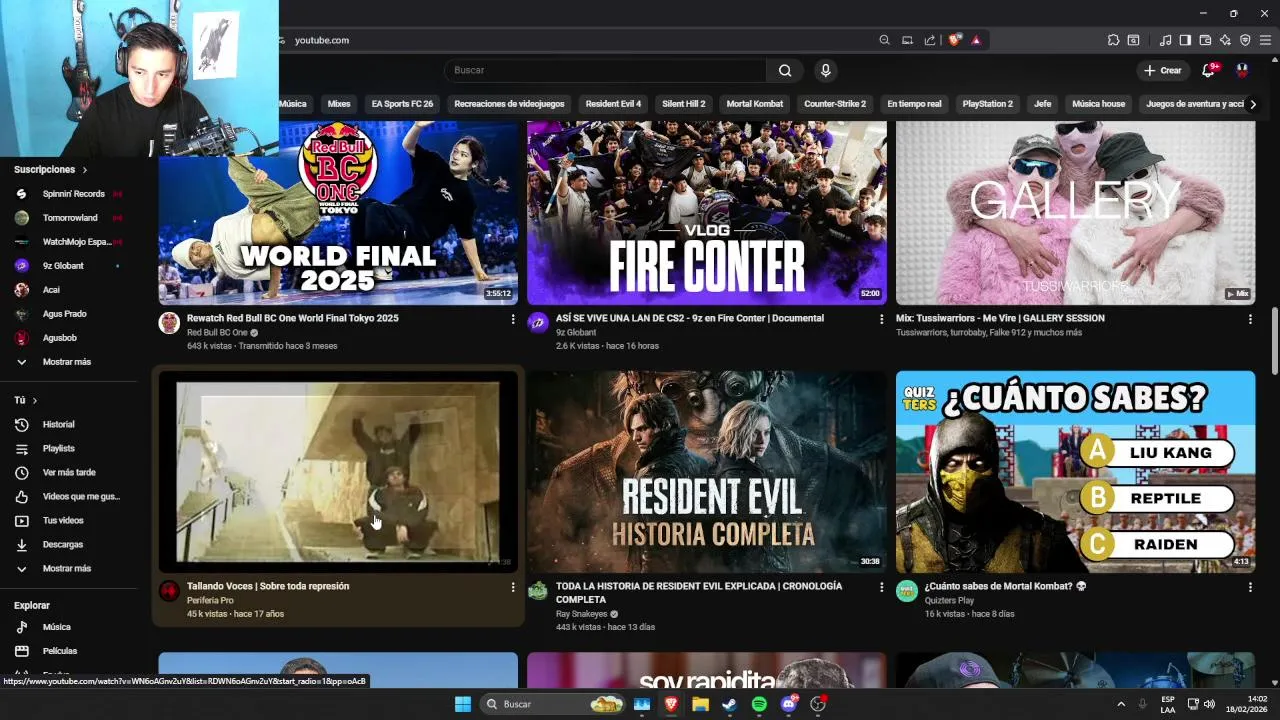Screen dimensions: 1280x720
Task: Open the Brave Wallet icon
Action: coord(1205,40)
